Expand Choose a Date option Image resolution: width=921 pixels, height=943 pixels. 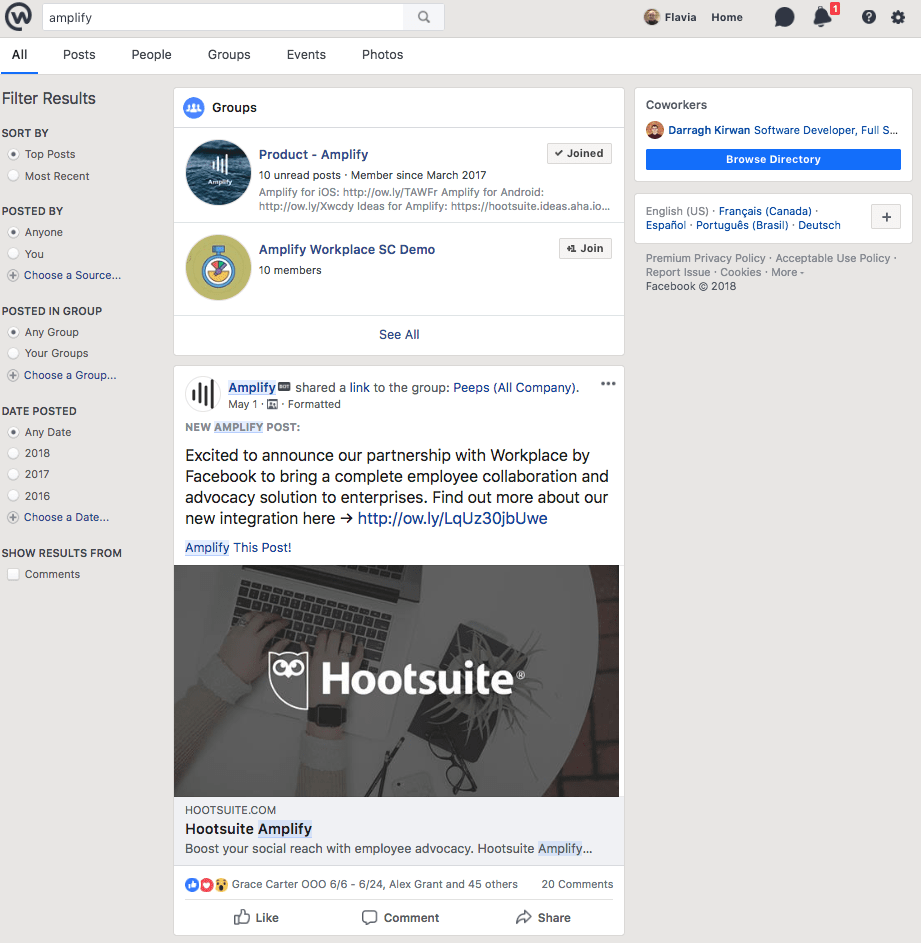pyautogui.click(x=67, y=517)
